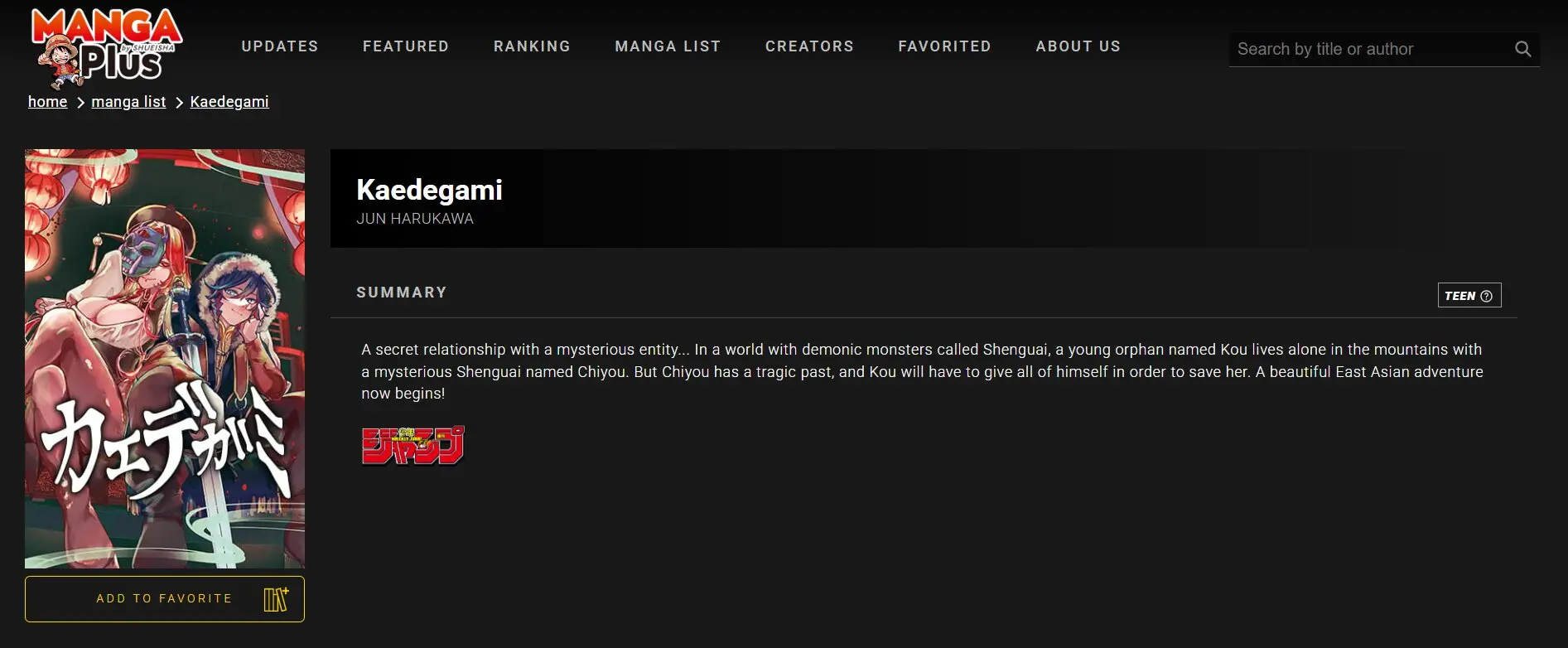Open the Ranking page

click(x=532, y=46)
